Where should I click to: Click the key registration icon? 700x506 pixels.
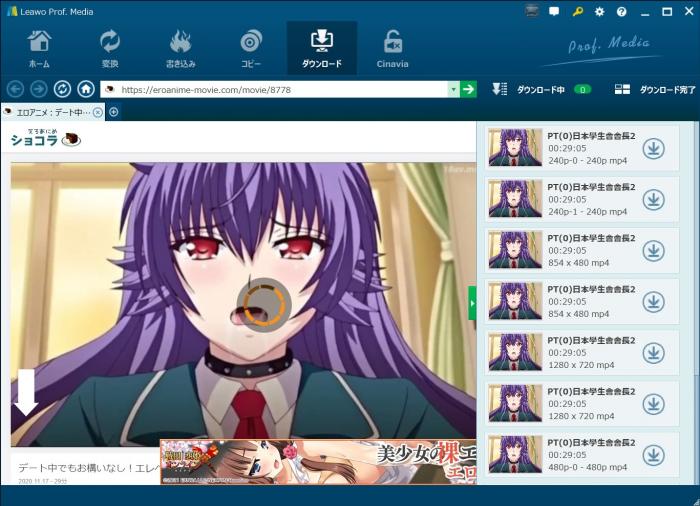pyautogui.click(x=577, y=12)
